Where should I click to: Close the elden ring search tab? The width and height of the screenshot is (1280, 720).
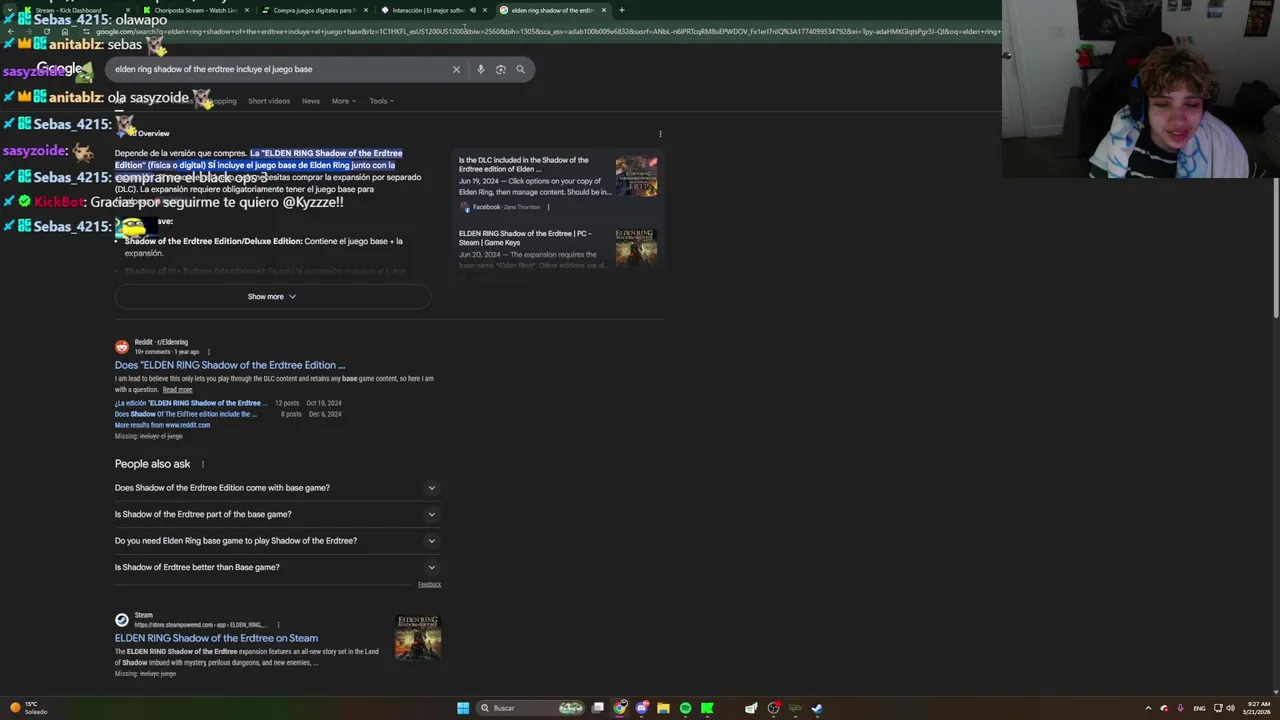click(604, 10)
